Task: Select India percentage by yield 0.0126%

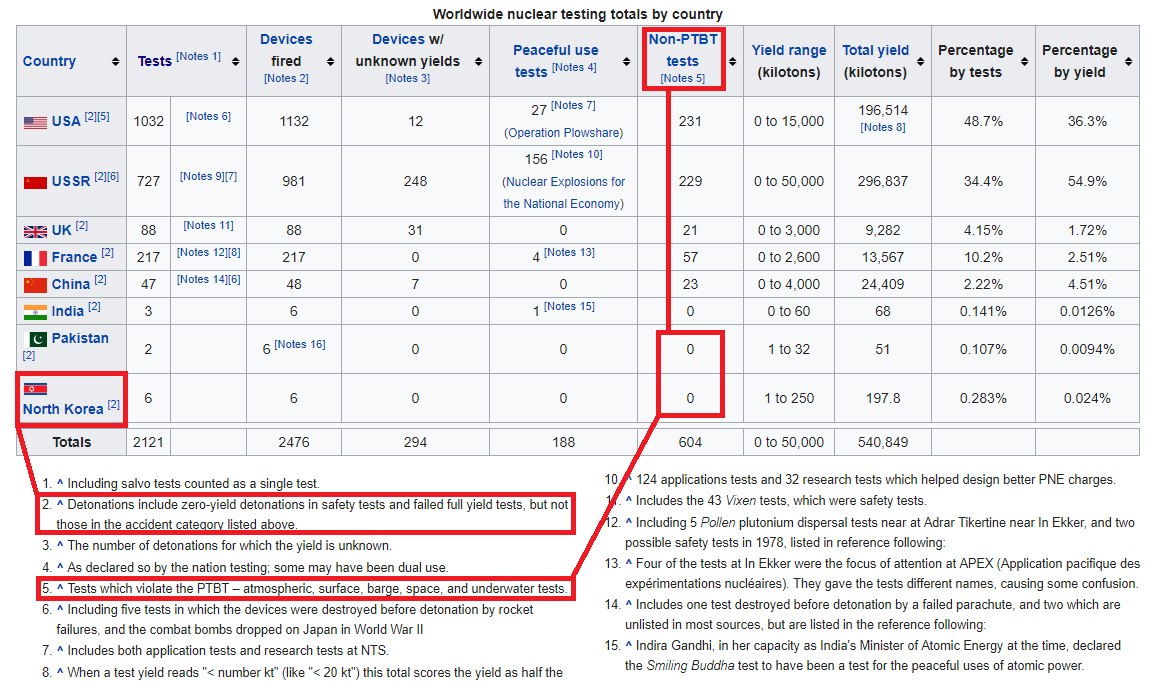Action: click(x=1087, y=312)
